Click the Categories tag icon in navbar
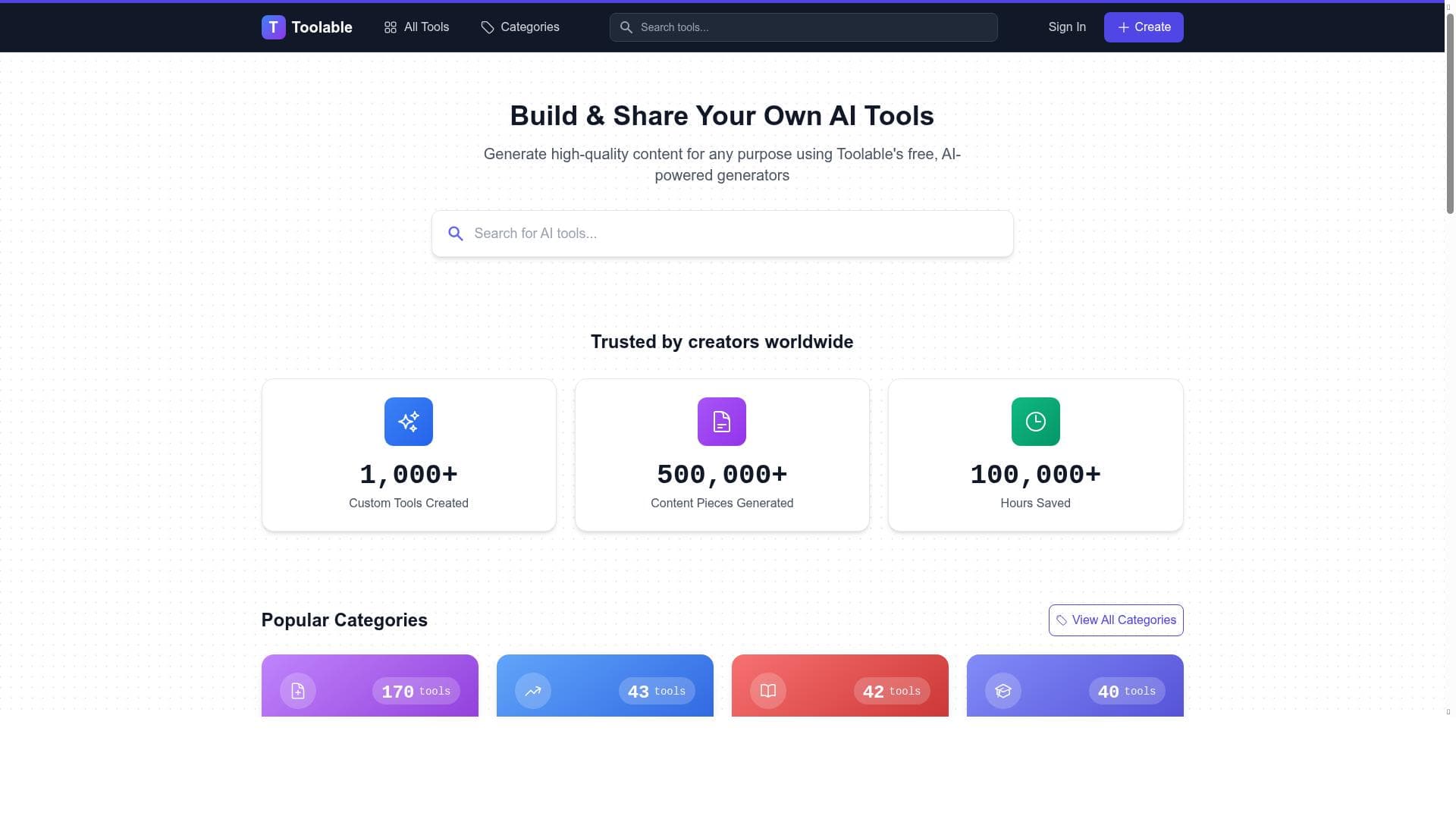Image resolution: width=1456 pixels, height=819 pixels. (x=488, y=27)
